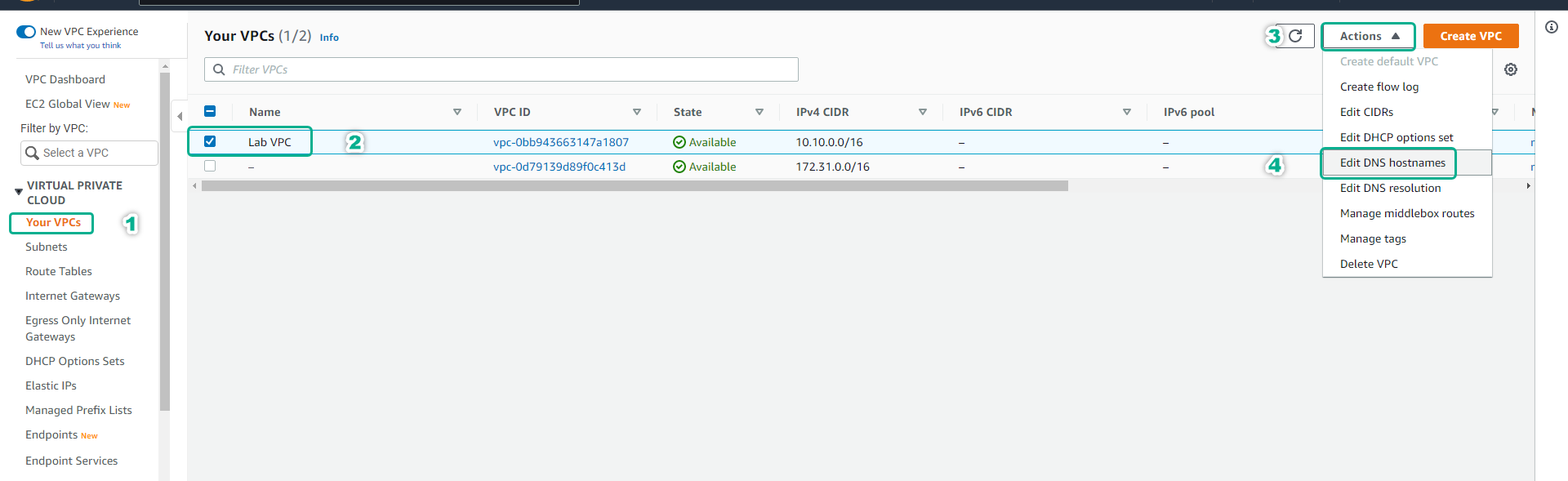Collapse the Virtual Private Cloud section

(19, 192)
